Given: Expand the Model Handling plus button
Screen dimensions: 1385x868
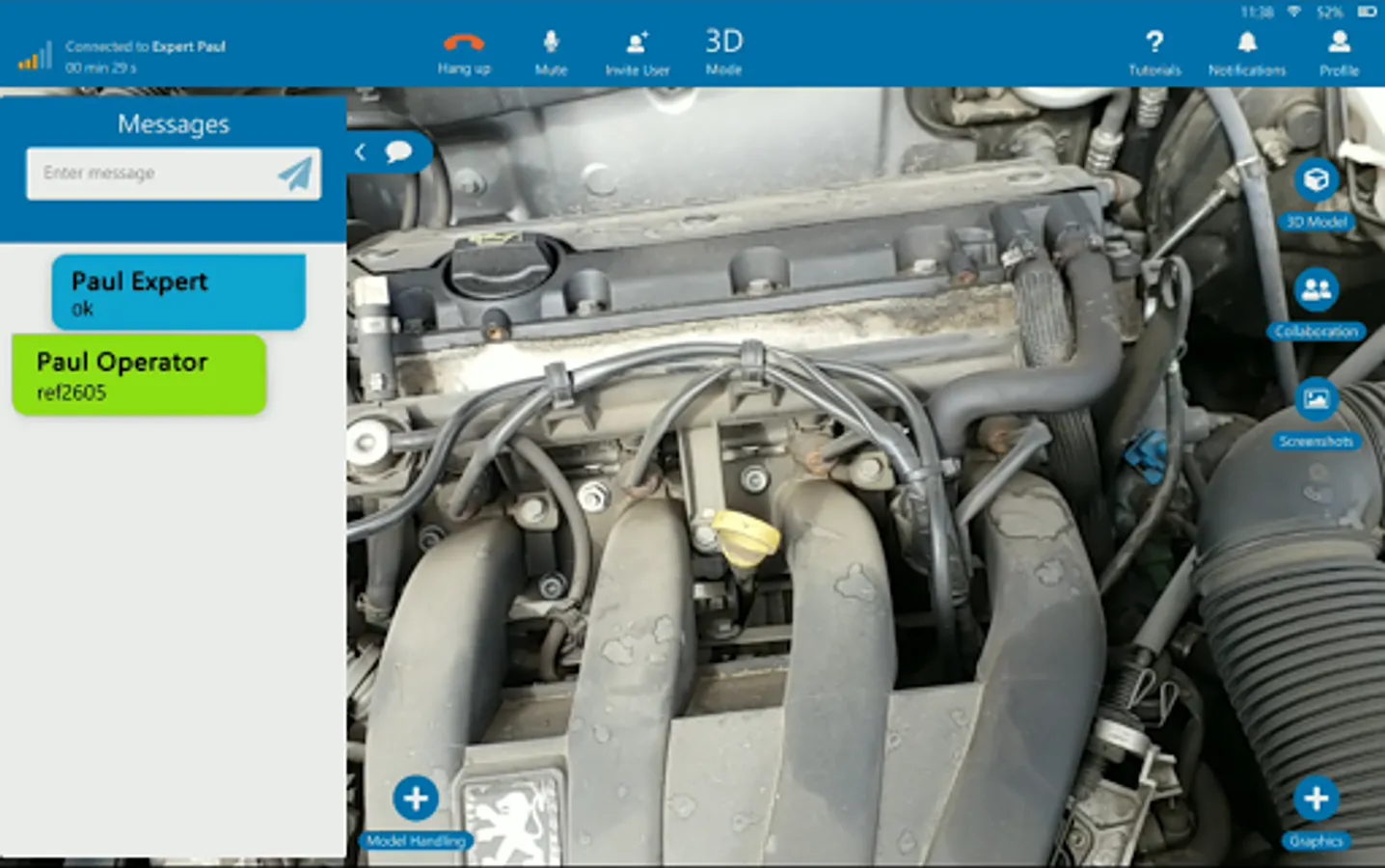Looking at the screenshot, I should point(416,799).
